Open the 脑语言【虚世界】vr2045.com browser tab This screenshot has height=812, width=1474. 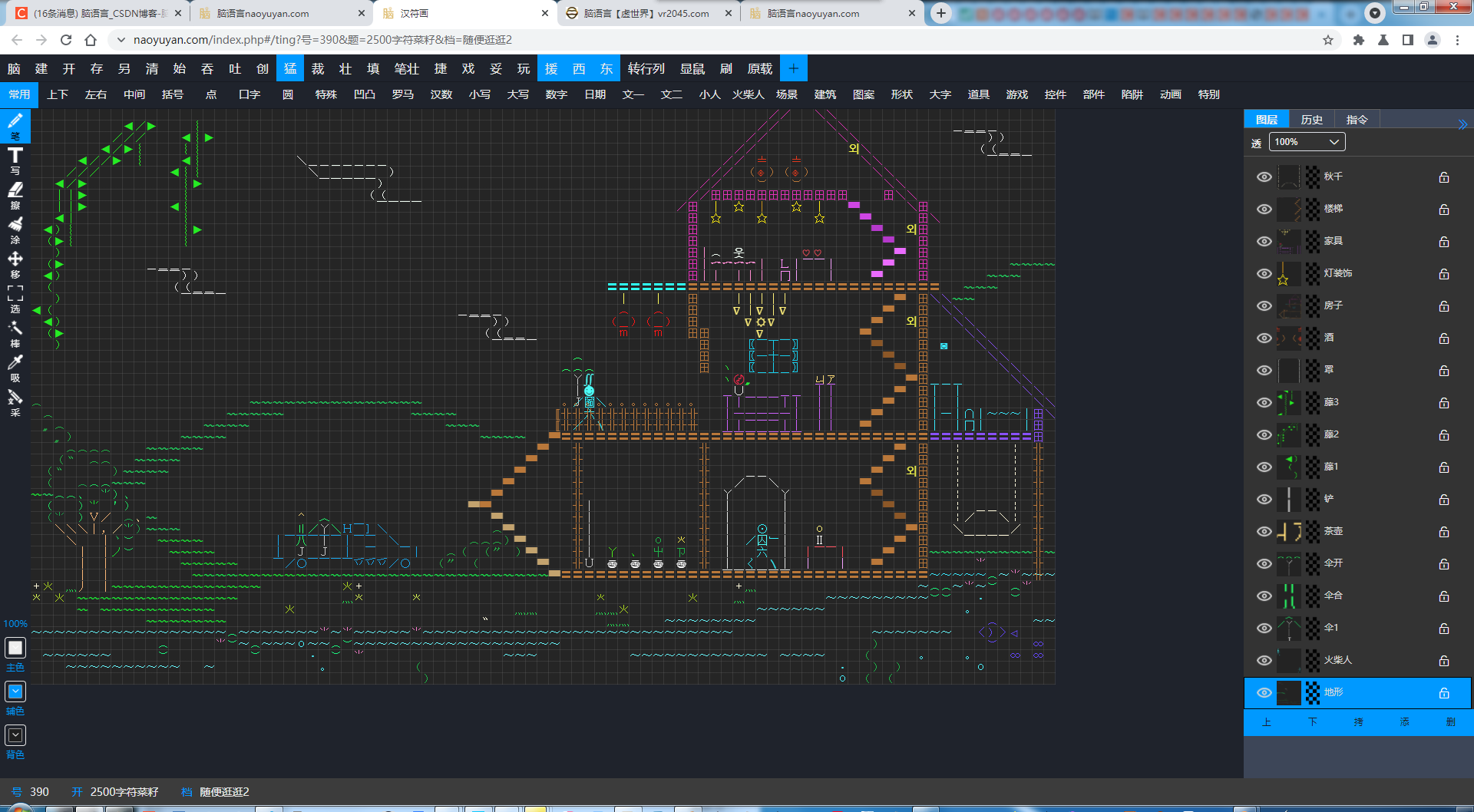tap(647, 13)
